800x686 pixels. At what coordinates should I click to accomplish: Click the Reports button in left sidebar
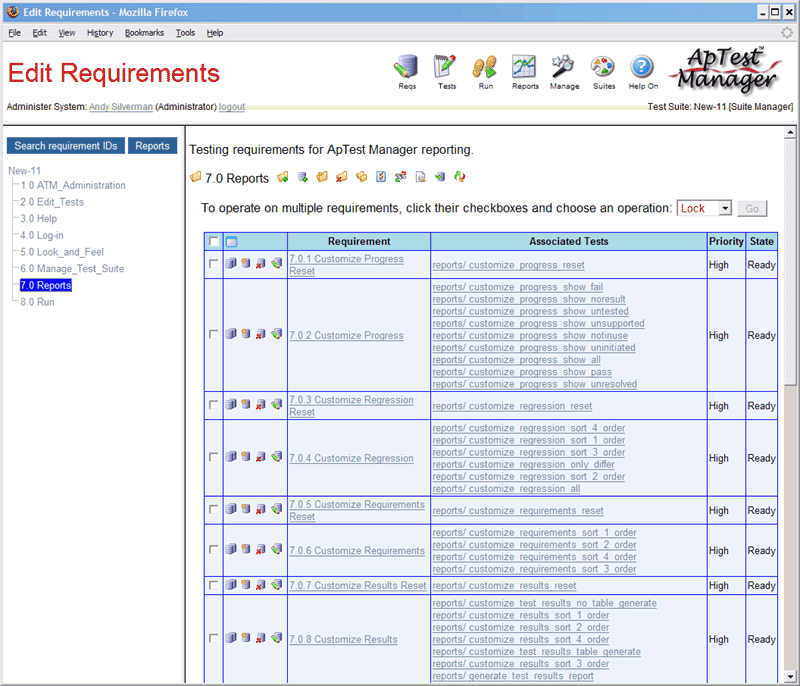[152, 146]
